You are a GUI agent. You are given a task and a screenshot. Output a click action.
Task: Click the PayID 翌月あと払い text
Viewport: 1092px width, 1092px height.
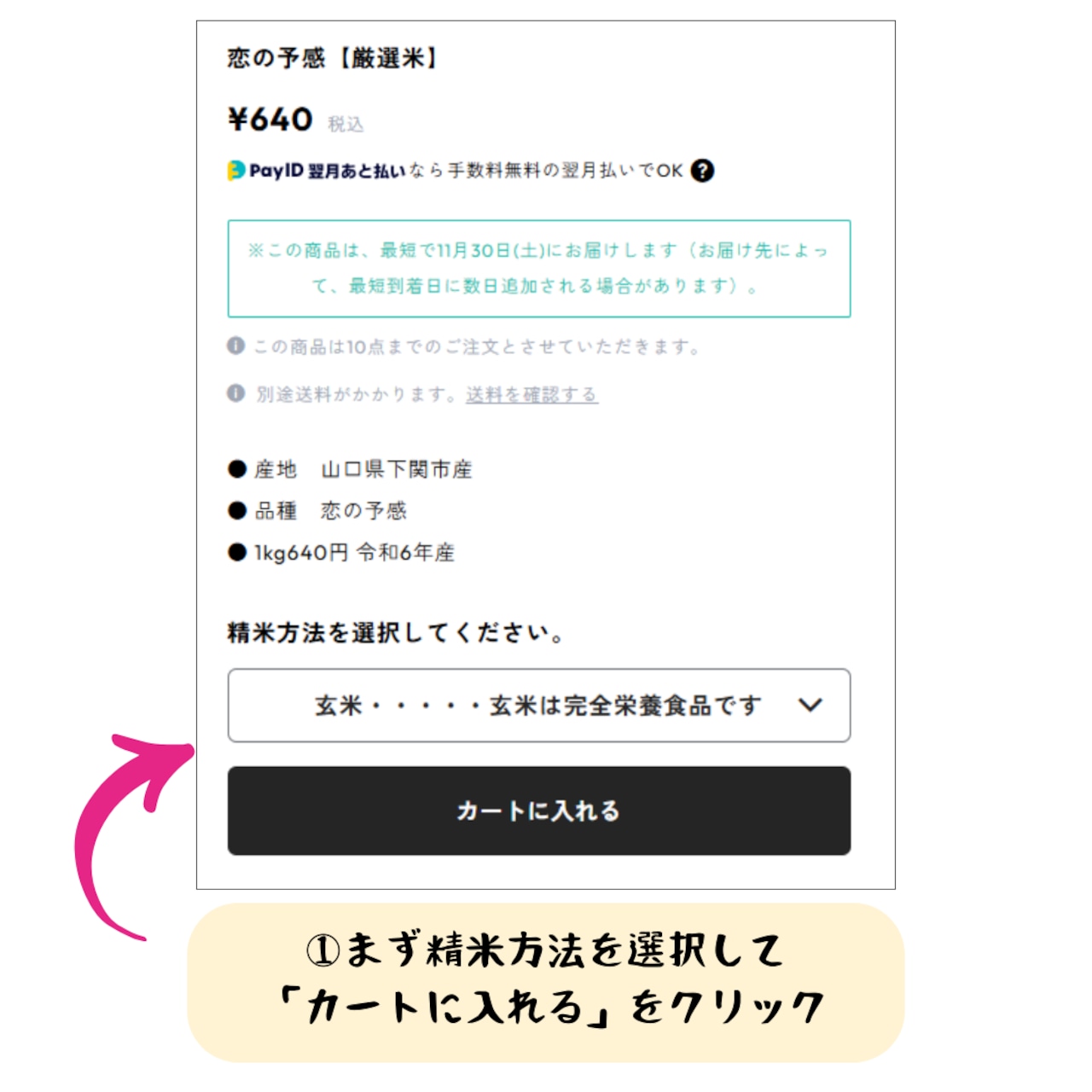328,171
